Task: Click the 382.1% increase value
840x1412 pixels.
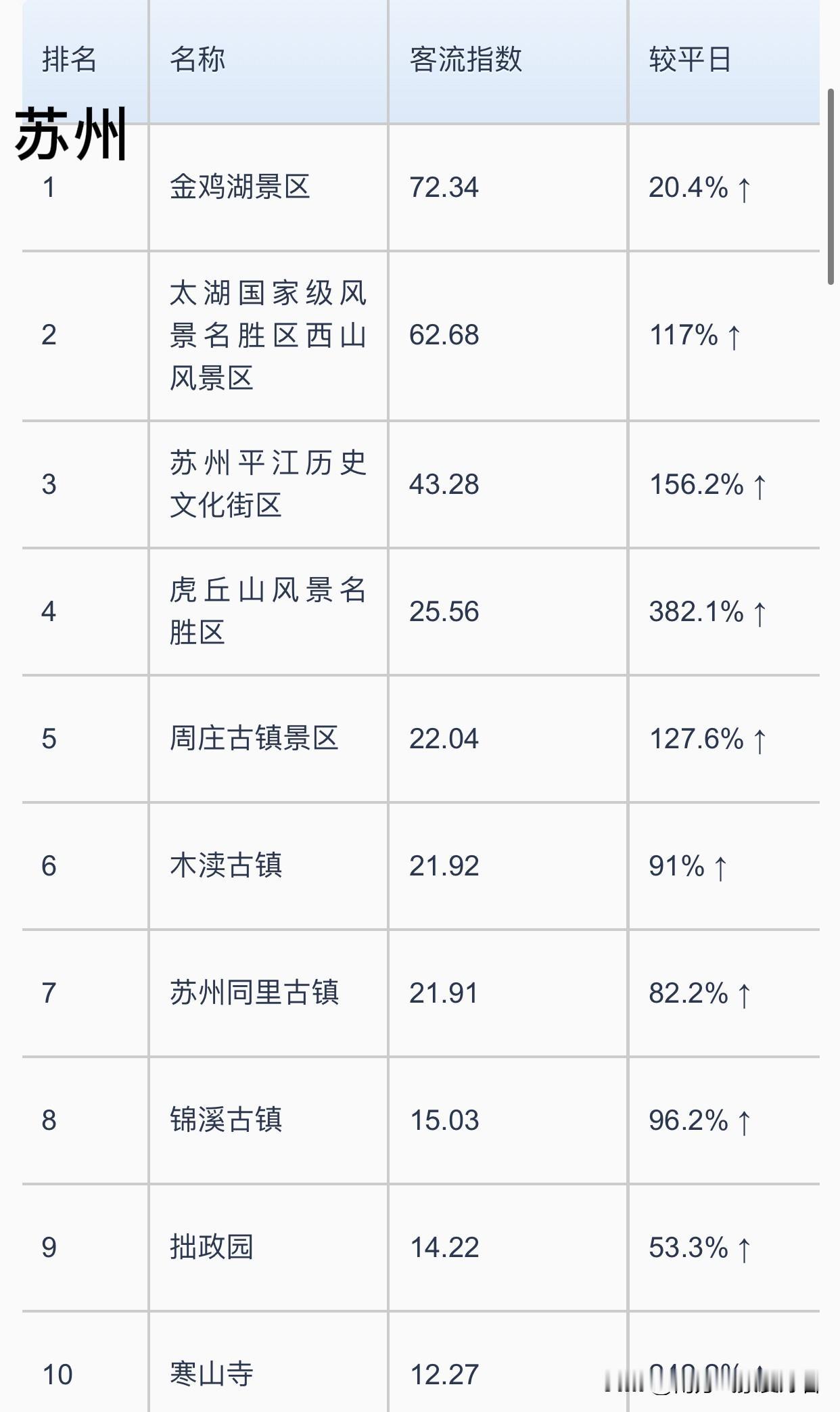Action: pos(696,612)
